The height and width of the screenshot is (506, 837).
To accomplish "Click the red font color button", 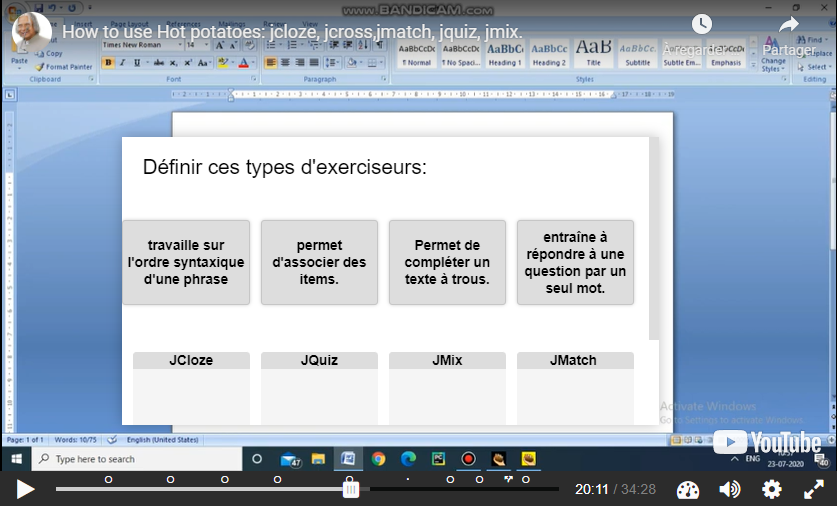I will 243,63.
